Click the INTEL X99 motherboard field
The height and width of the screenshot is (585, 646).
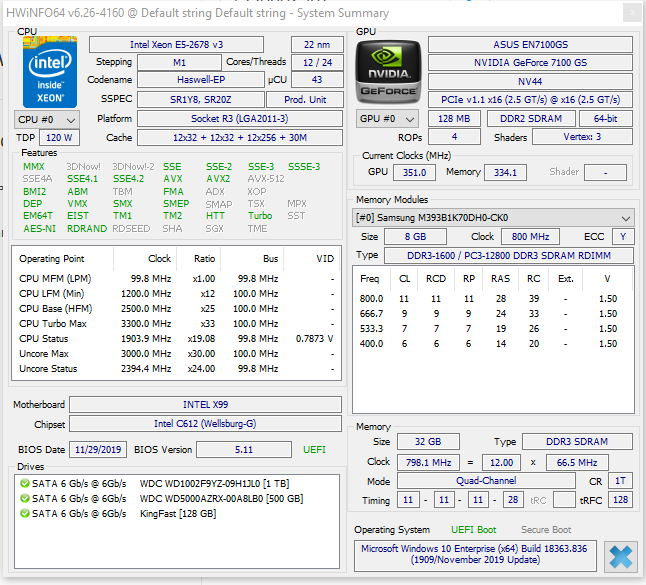pyautogui.click(x=205, y=405)
